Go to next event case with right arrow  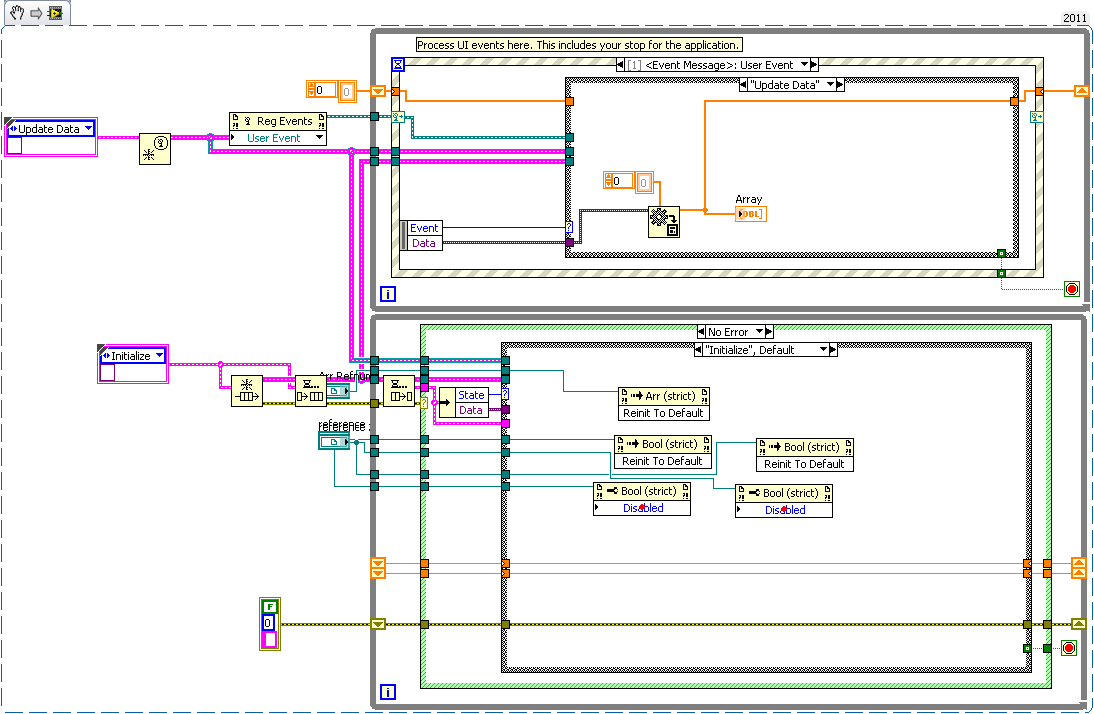[814, 65]
